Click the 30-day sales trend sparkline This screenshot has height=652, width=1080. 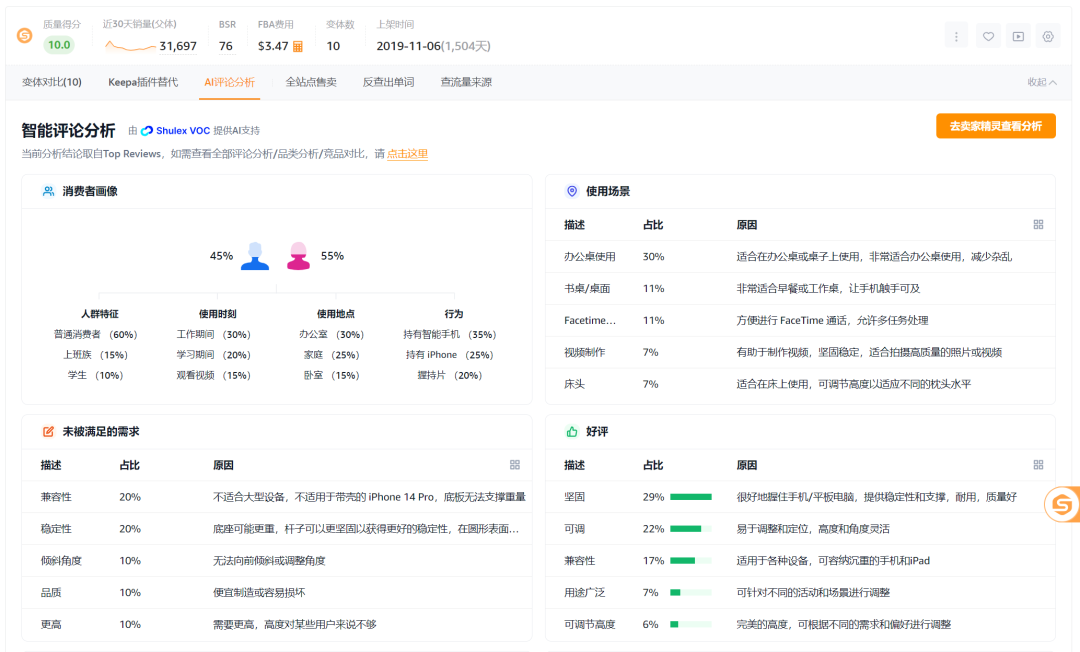(130, 46)
